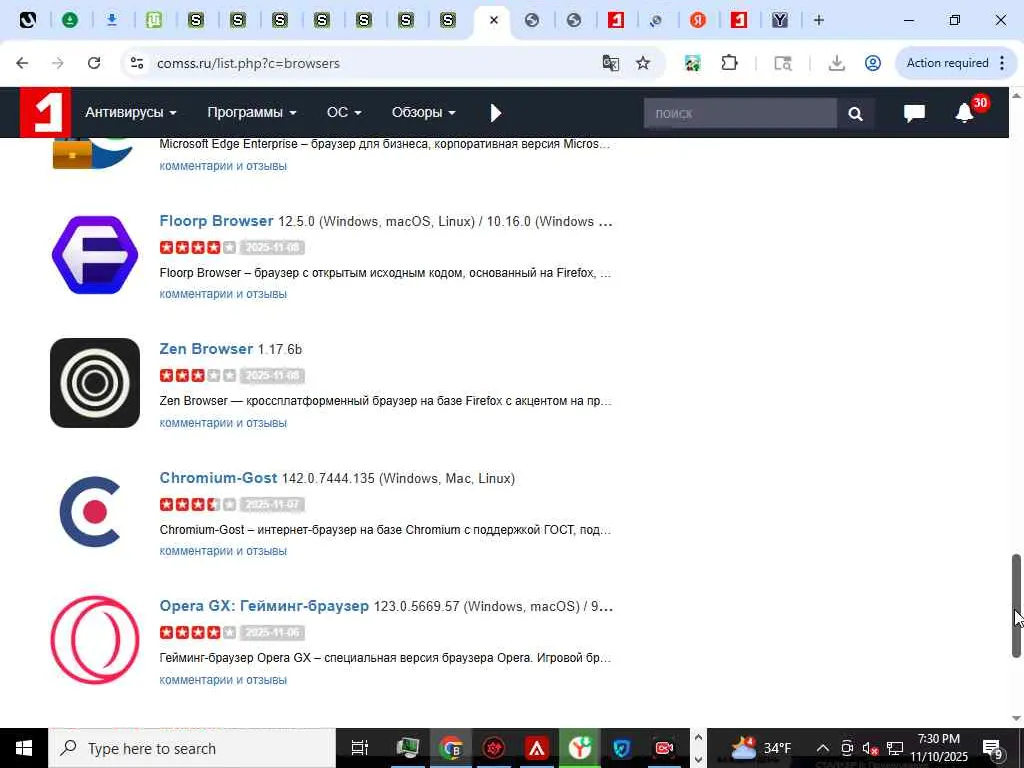
Task: Open the Floorp Browser hexagon icon
Action: pyautogui.click(x=95, y=255)
